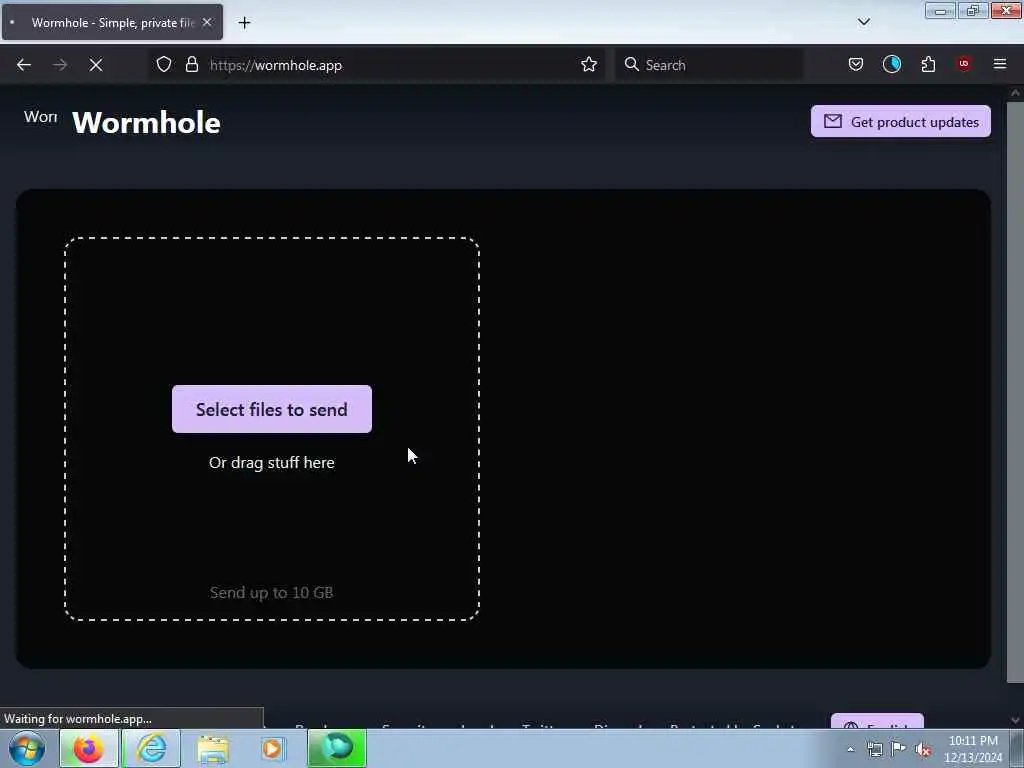Open a new browser tab
The image size is (1024, 768).
point(244,23)
